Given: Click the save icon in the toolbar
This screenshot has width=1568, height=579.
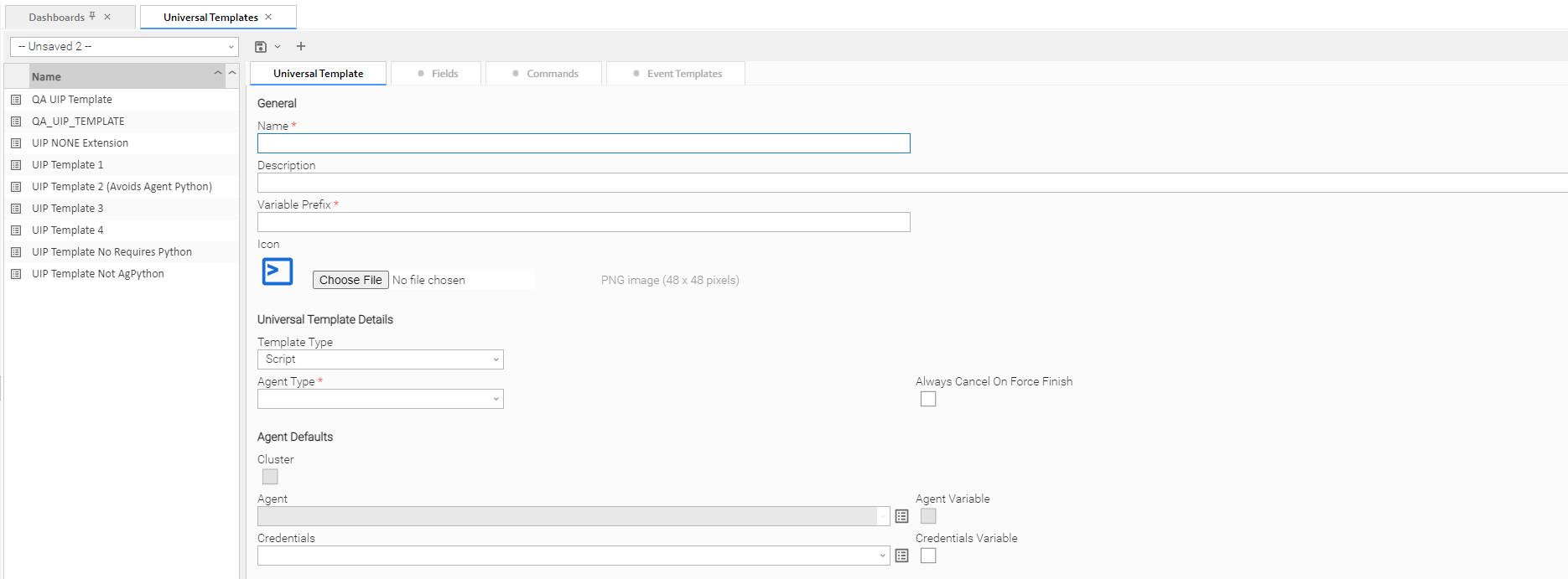Looking at the screenshot, I should (x=261, y=47).
